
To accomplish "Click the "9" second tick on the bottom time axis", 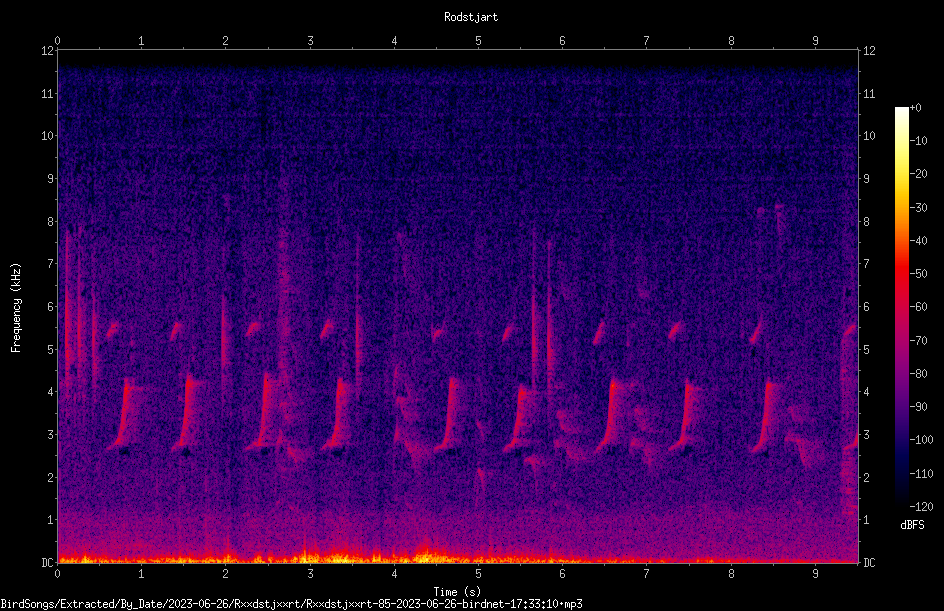I will coord(816,574).
